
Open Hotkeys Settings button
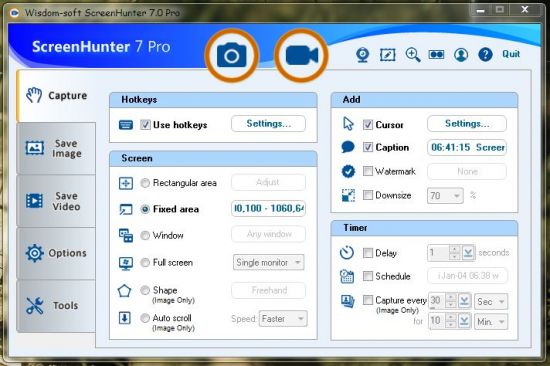click(268, 124)
